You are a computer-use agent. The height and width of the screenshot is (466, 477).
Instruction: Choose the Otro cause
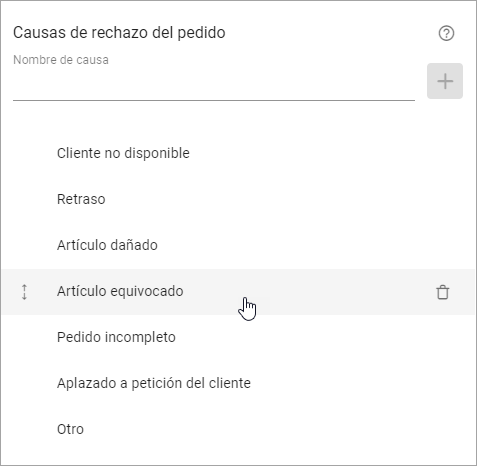click(x=70, y=429)
